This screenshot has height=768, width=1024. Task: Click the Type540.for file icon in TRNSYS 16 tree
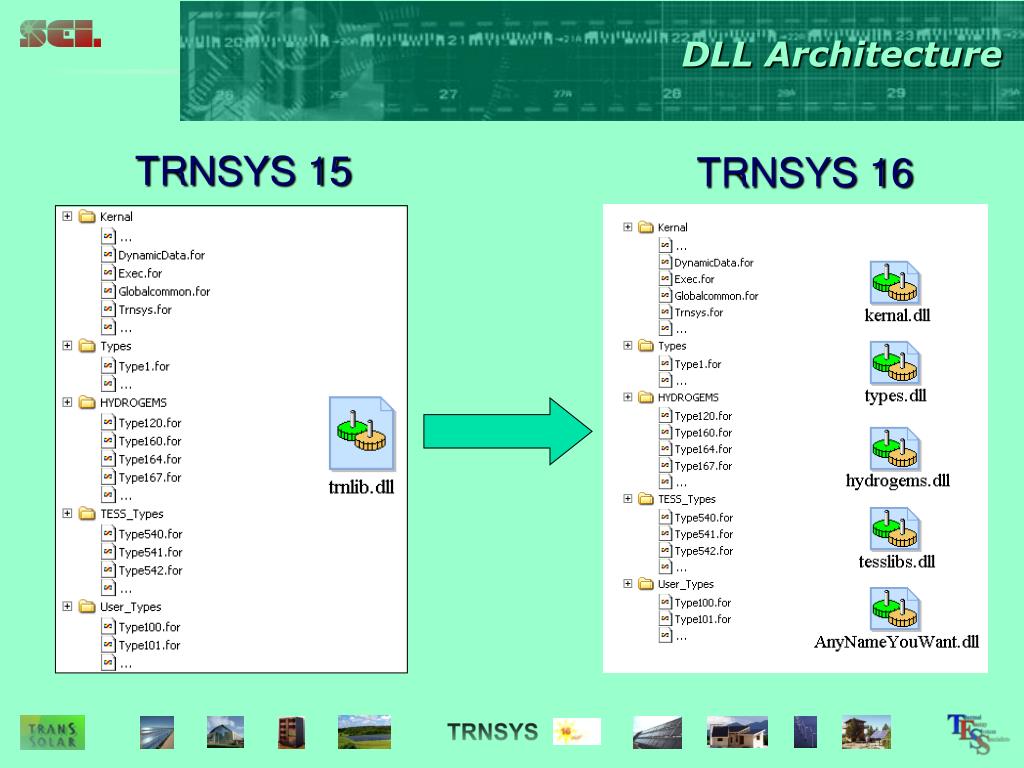pos(665,517)
